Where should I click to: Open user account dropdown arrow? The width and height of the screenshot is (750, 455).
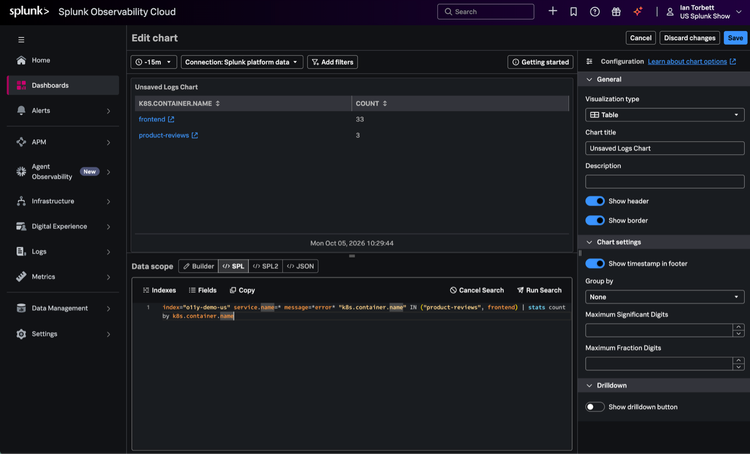pyautogui.click(x=739, y=11)
